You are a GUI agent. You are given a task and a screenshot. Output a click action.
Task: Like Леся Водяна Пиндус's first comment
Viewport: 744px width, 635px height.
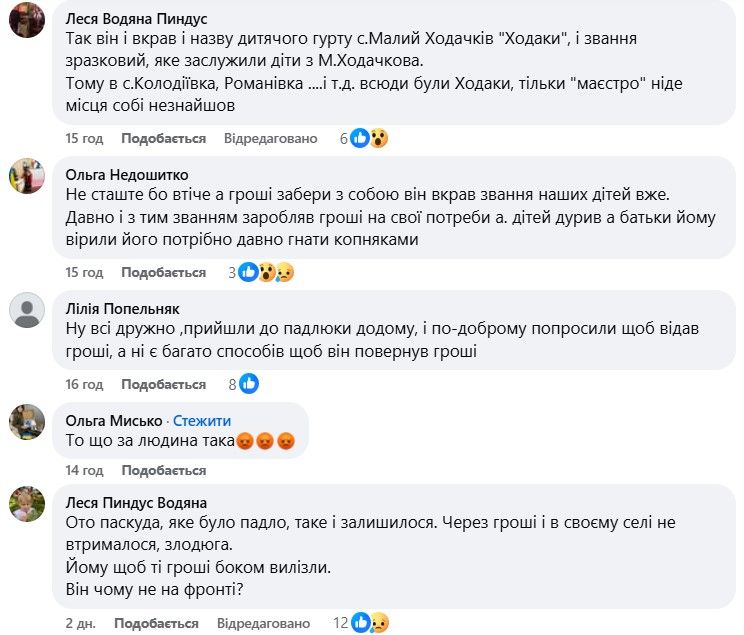[x=163, y=139]
